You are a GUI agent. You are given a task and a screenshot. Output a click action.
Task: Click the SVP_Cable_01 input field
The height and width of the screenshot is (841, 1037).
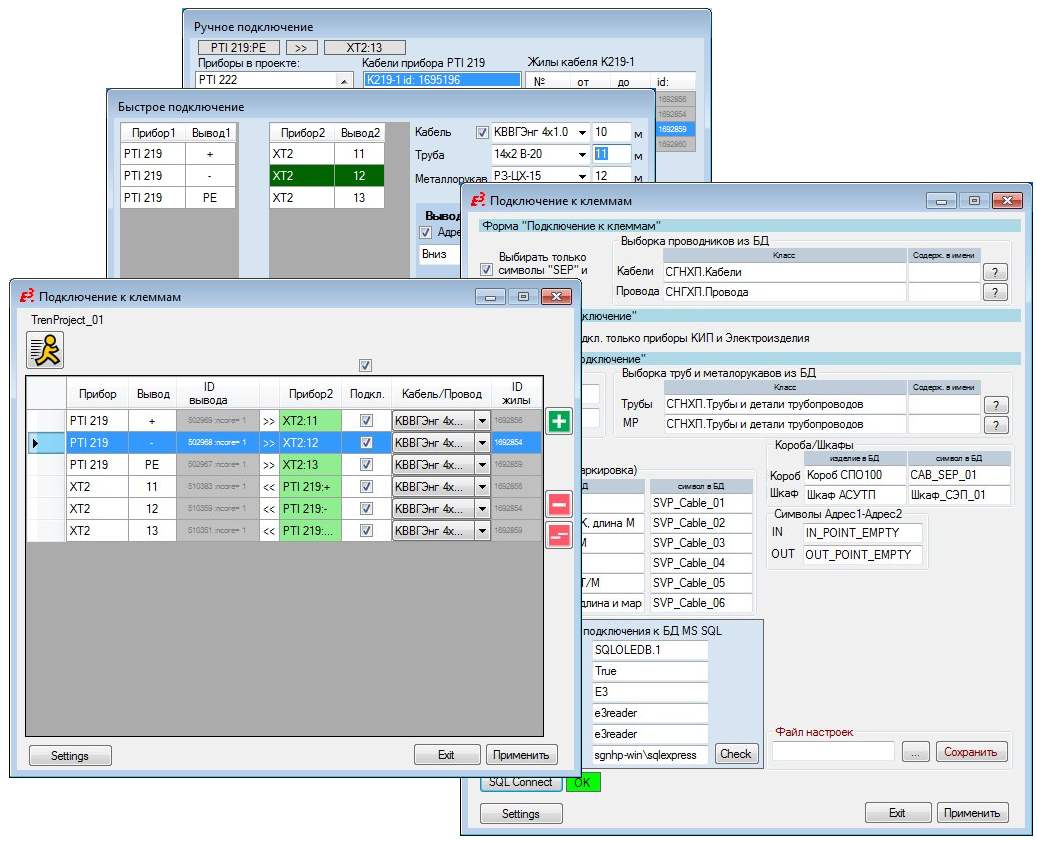tap(700, 503)
